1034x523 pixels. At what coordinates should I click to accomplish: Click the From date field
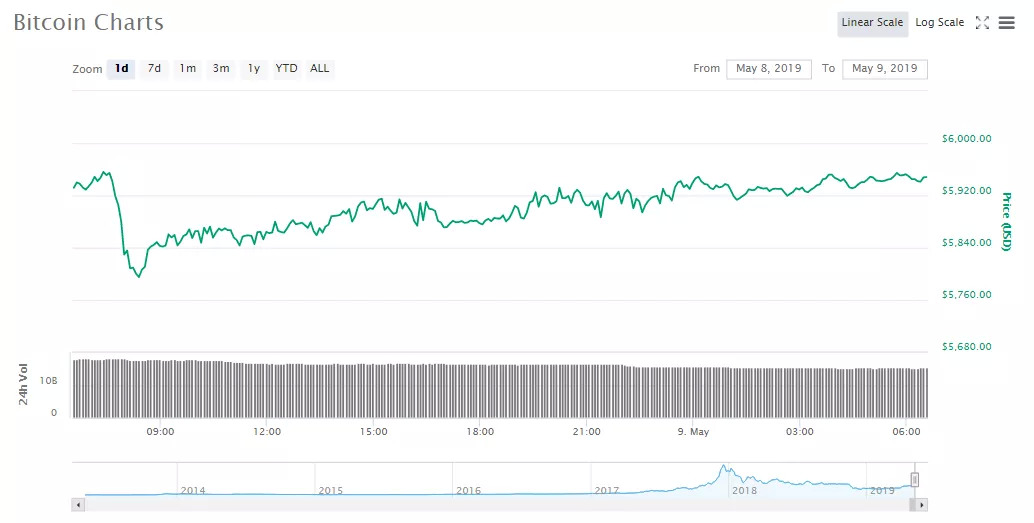(x=769, y=69)
